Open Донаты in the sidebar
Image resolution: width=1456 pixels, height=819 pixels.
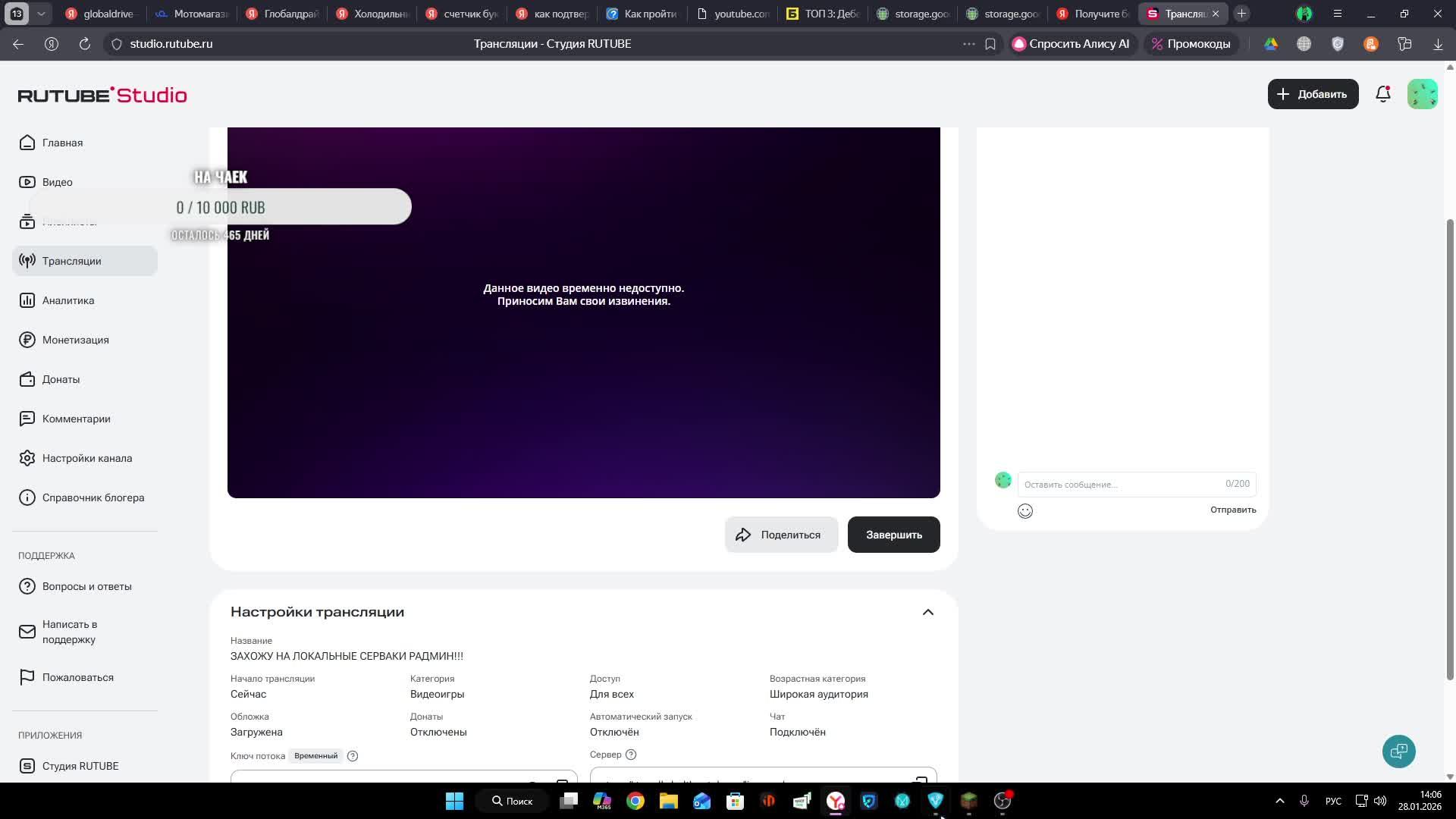point(61,379)
